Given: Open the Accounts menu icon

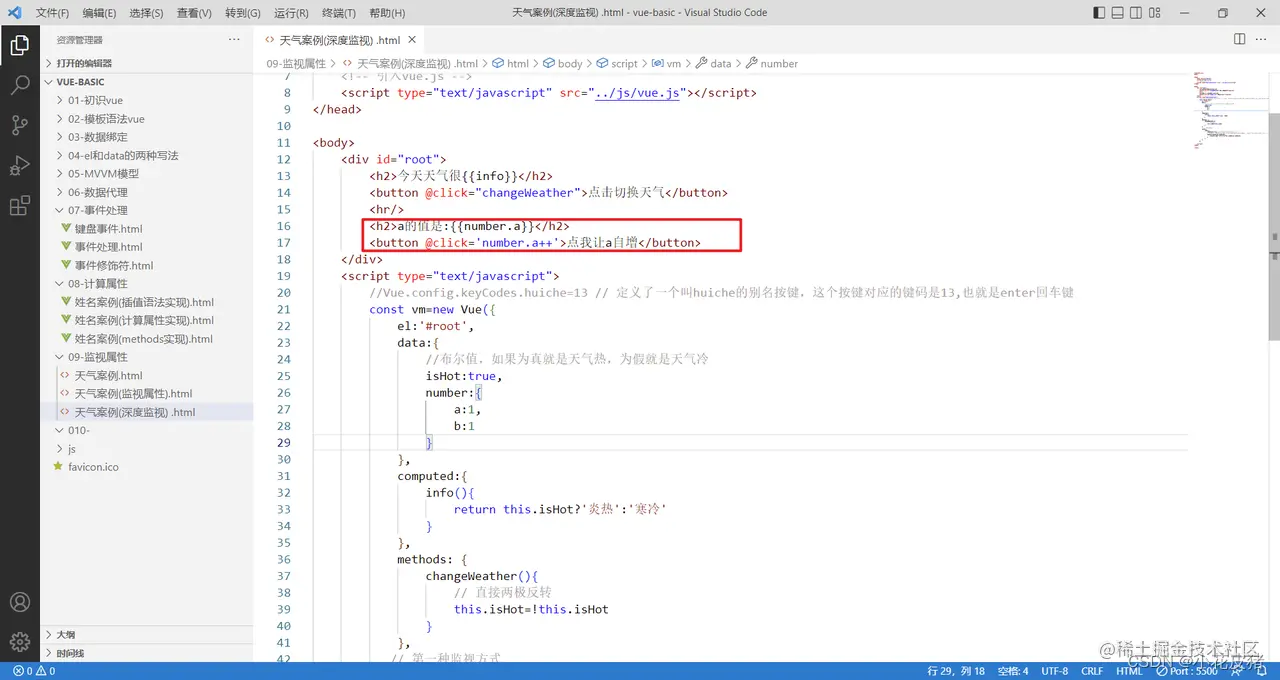Looking at the screenshot, I should (x=19, y=602).
